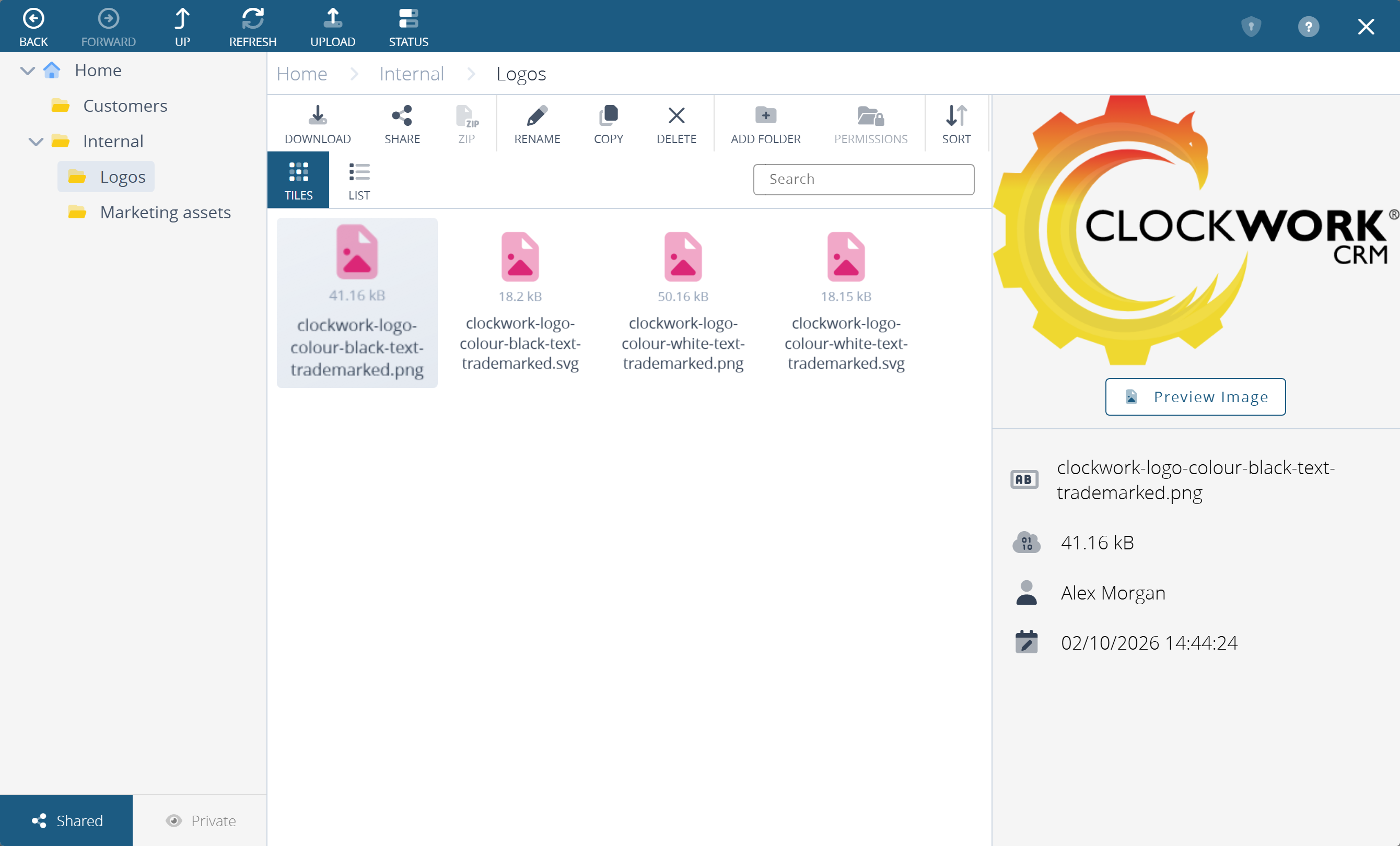Go up one folder level
Image resolution: width=1400 pixels, height=846 pixels.
coord(182,26)
